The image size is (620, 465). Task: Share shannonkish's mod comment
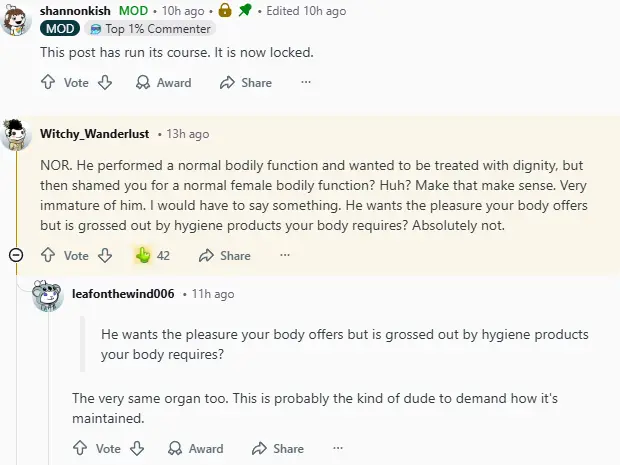click(246, 83)
